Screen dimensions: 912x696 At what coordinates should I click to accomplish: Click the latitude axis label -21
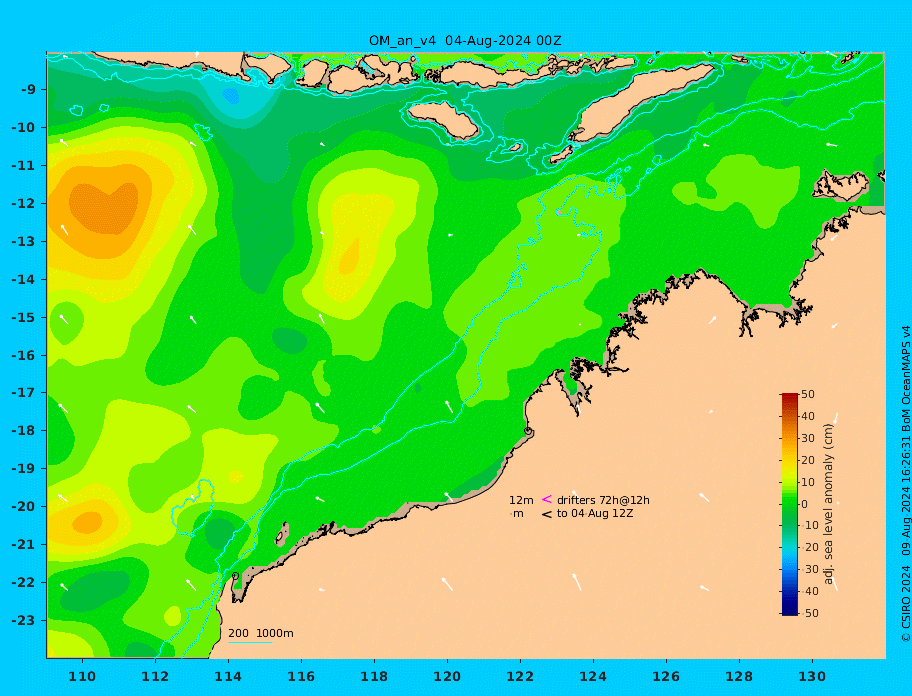(24, 545)
